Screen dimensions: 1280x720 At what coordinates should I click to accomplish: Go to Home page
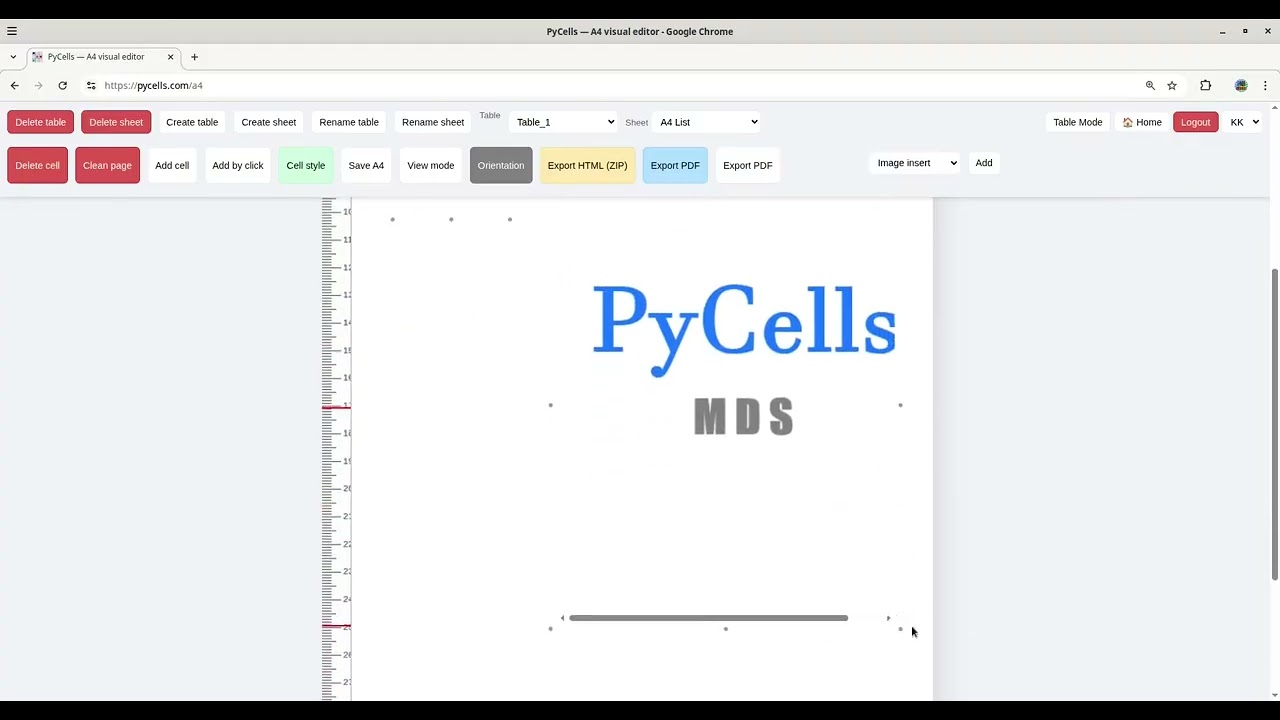pyautogui.click(x=1142, y=122)
